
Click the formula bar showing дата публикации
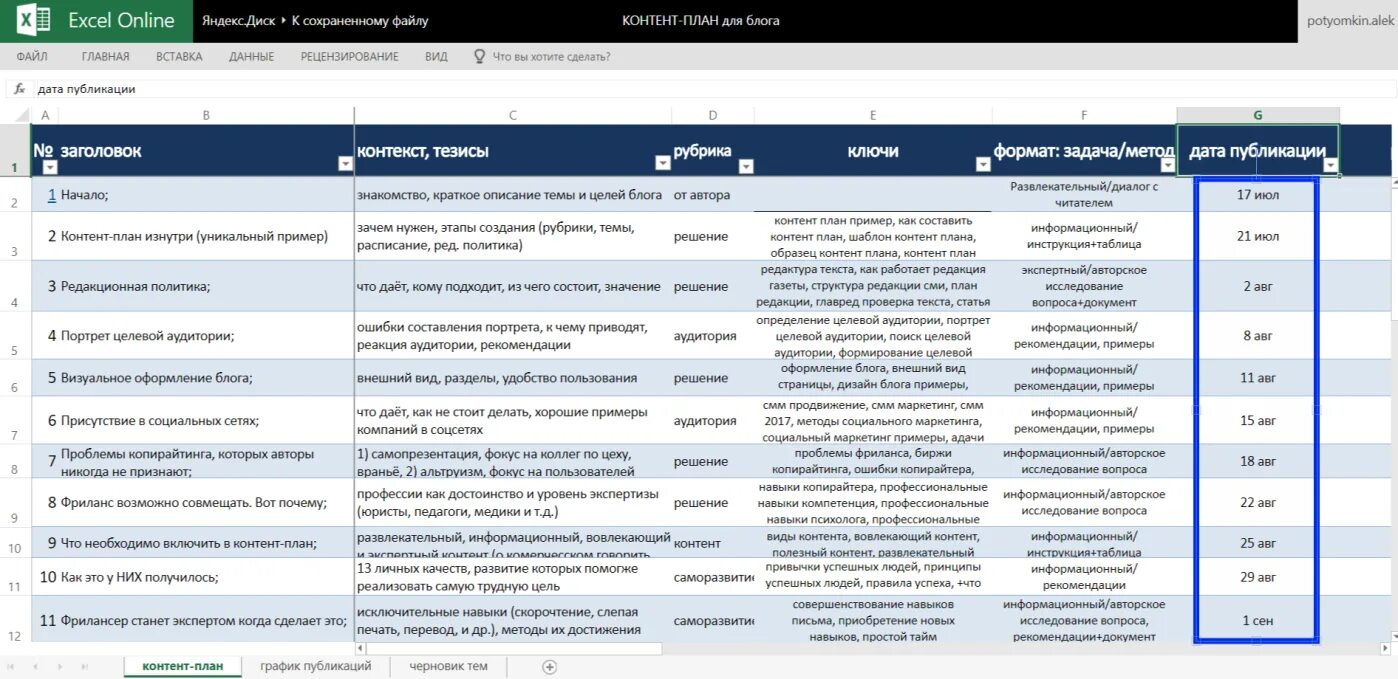(715, 89)
